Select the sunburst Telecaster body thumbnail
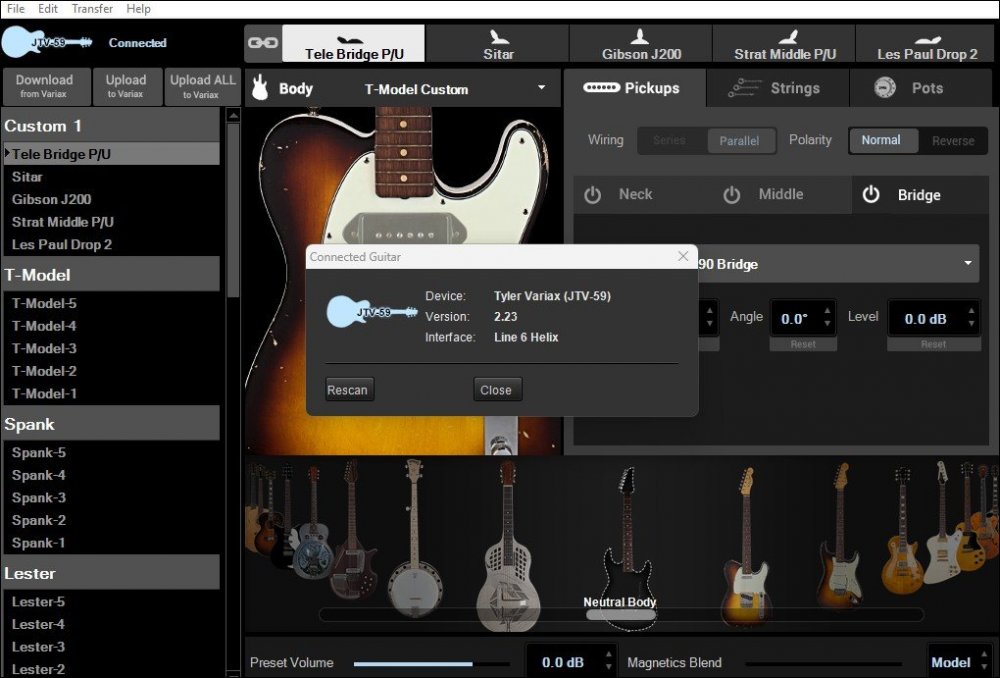 pos(746,545)
